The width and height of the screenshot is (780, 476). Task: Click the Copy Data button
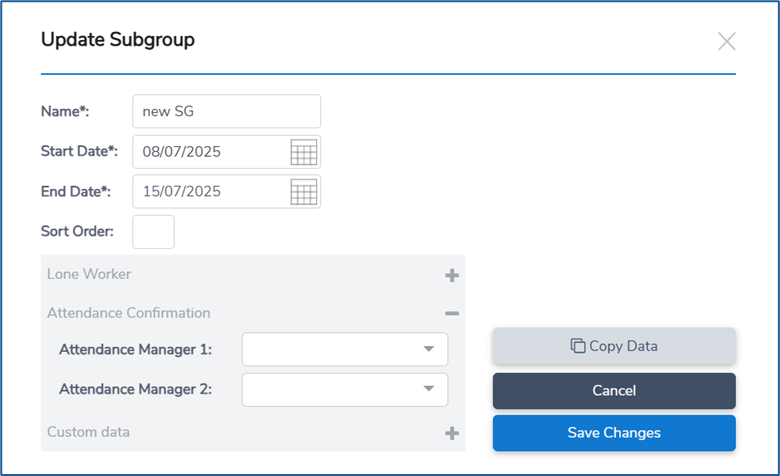tap(614, 346)
